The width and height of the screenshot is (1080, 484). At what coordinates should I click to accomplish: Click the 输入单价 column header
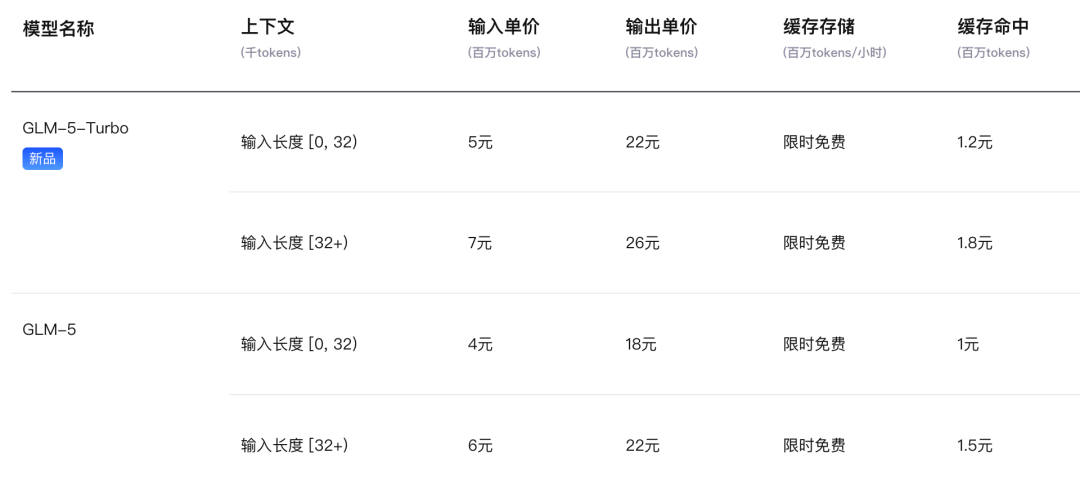501,27
